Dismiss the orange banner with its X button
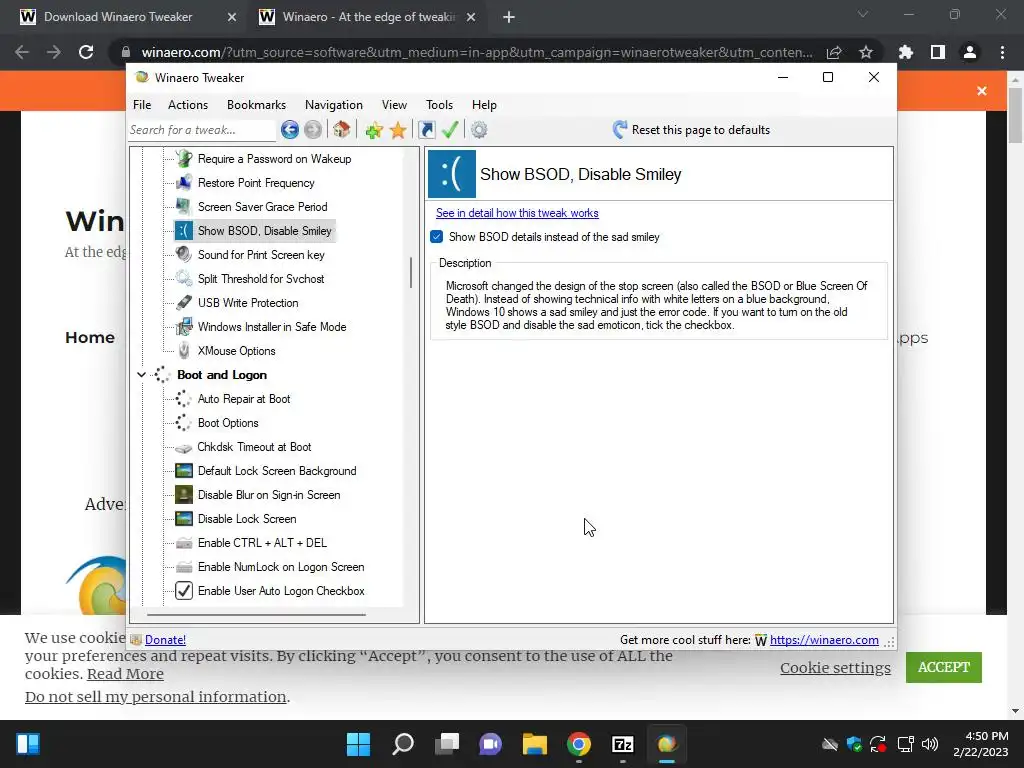This screenshot has width=1024, height=768. pos(982,91)
